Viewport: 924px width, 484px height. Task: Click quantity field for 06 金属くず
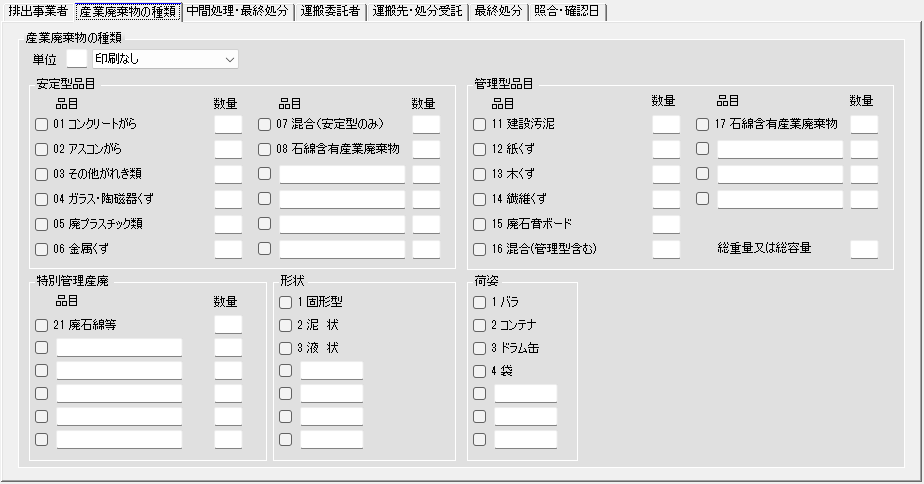(228, 249)
